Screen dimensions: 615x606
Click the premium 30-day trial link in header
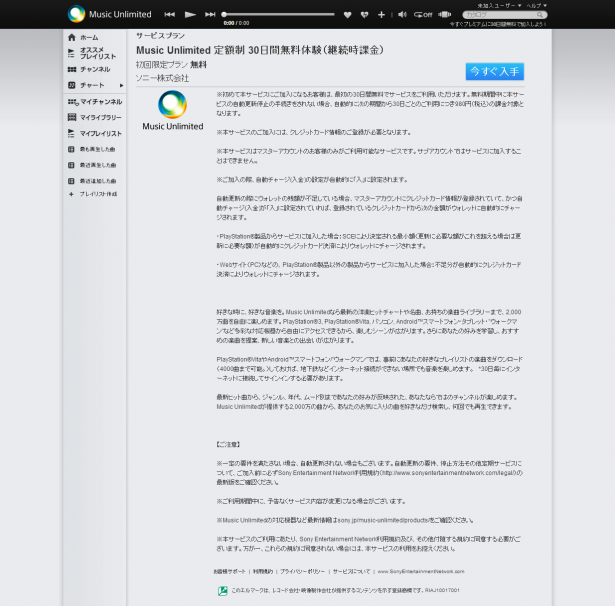point(498,24)
